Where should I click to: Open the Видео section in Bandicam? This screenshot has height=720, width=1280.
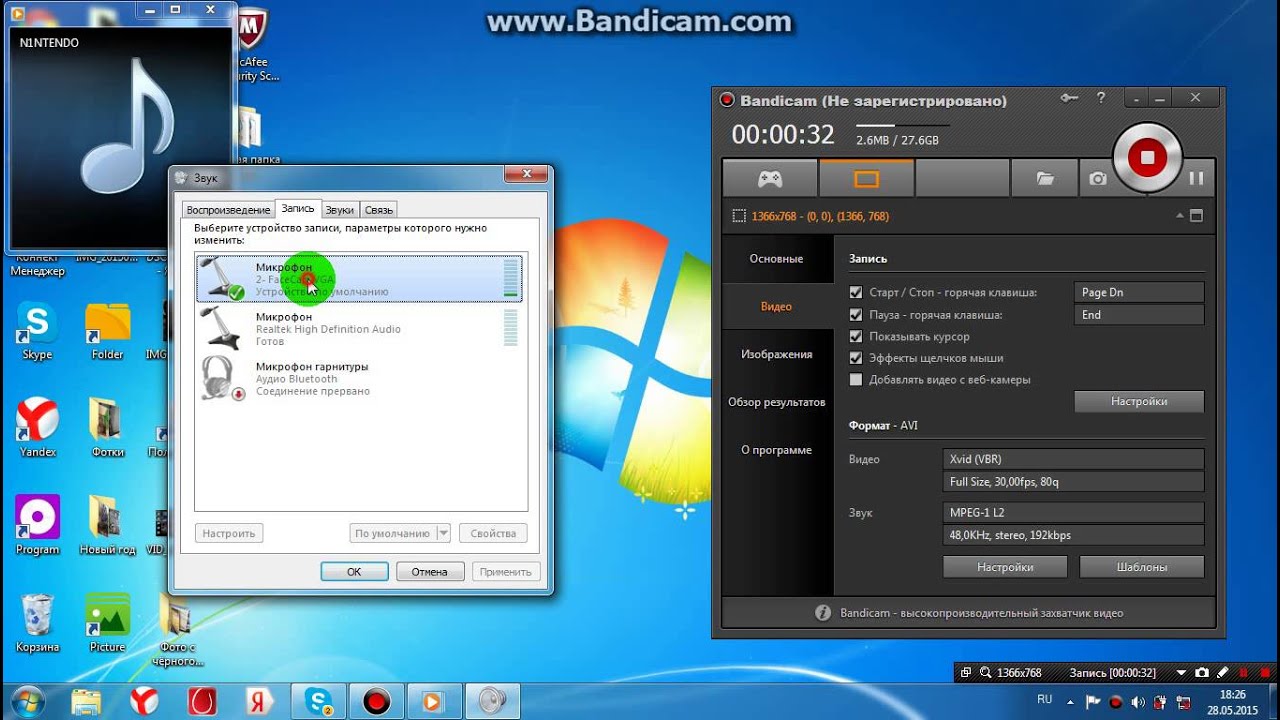[777, 307]
